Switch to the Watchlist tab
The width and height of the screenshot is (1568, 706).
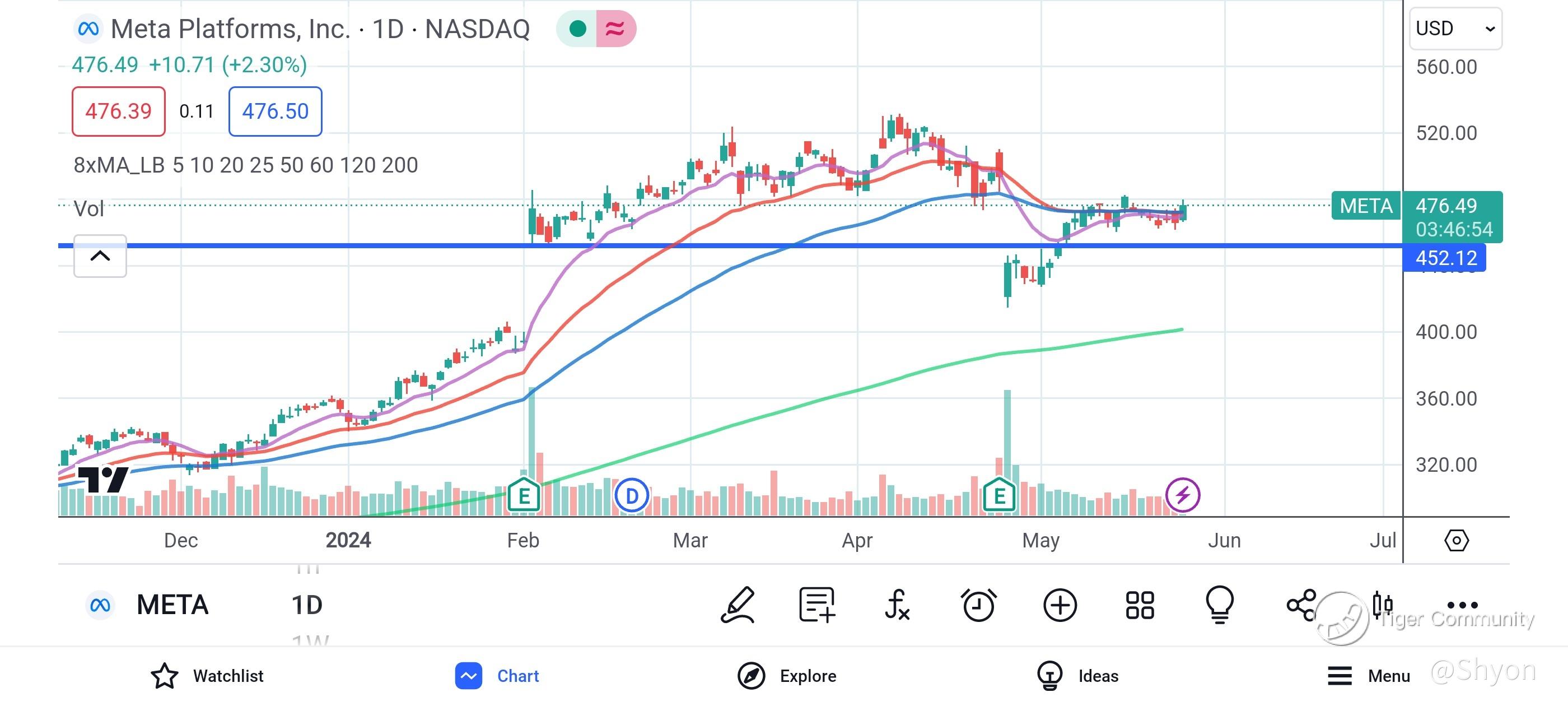207,676
